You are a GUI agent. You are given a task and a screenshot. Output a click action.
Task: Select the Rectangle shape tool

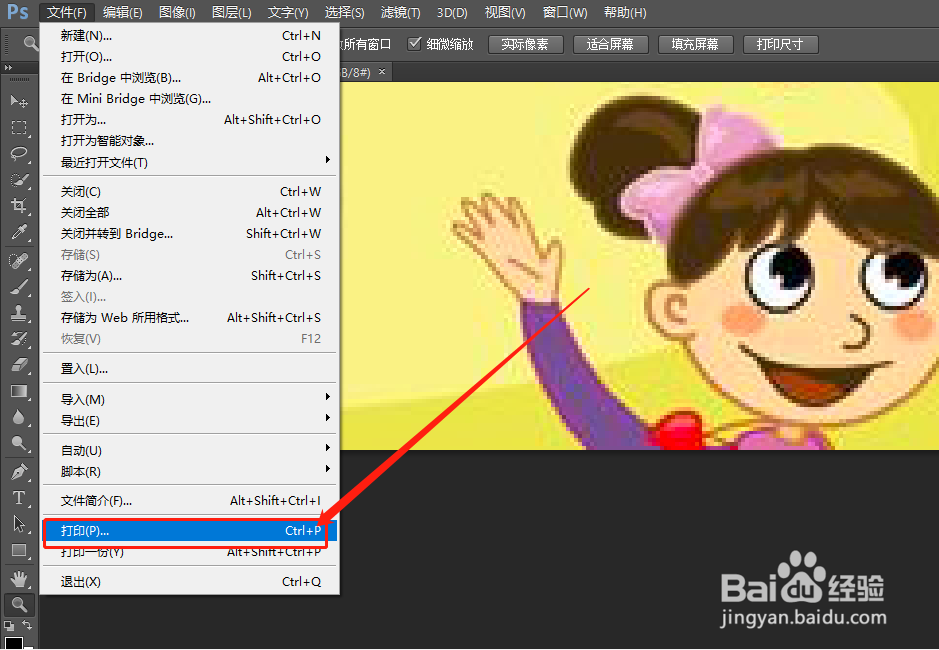click(19, 550)
